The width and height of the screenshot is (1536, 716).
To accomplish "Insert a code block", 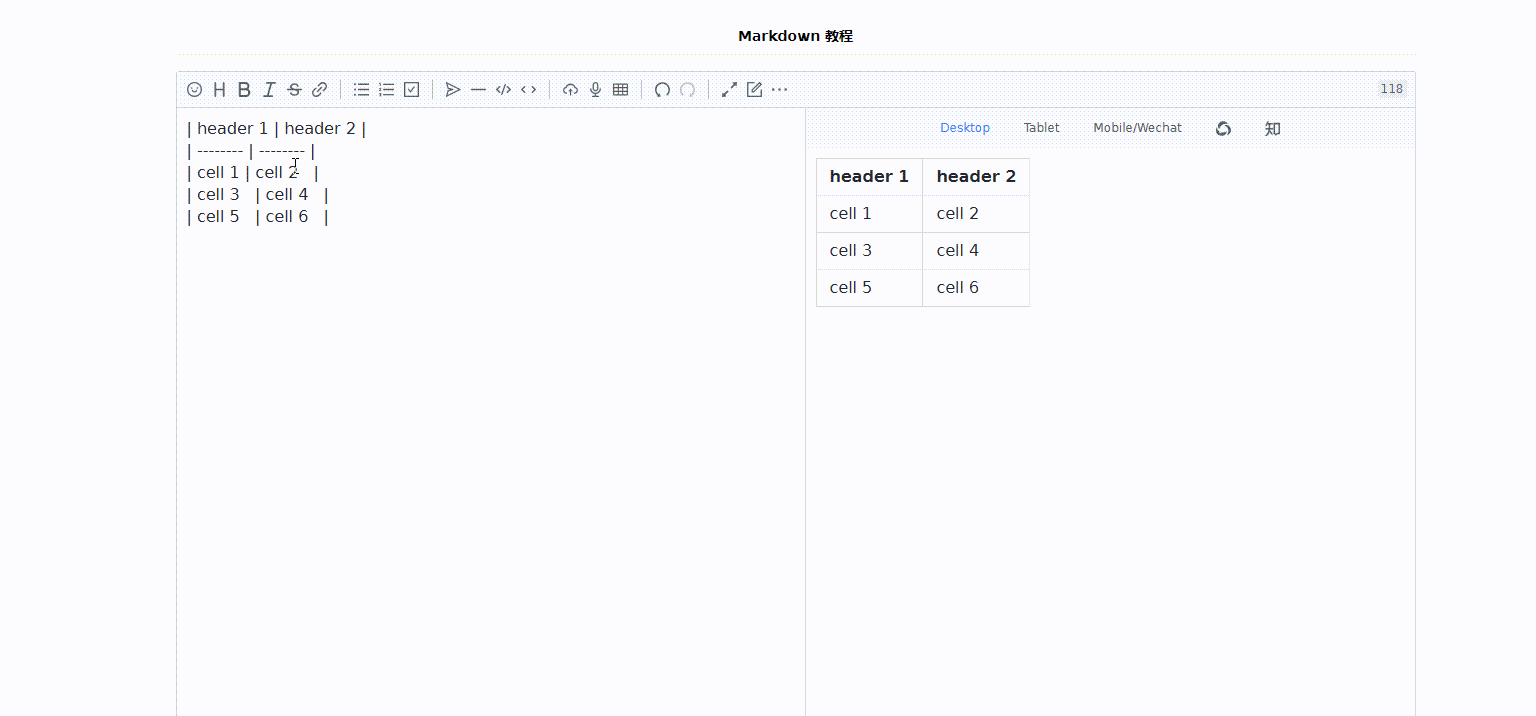I will coord(503,90).
